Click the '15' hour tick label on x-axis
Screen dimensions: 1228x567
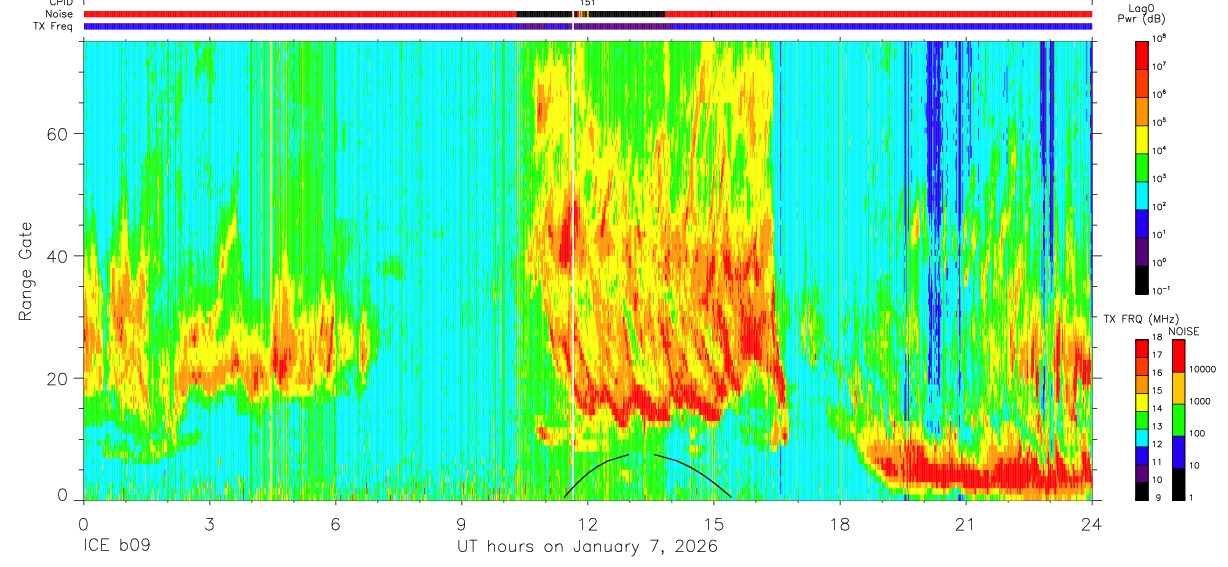tap(714, 524)
